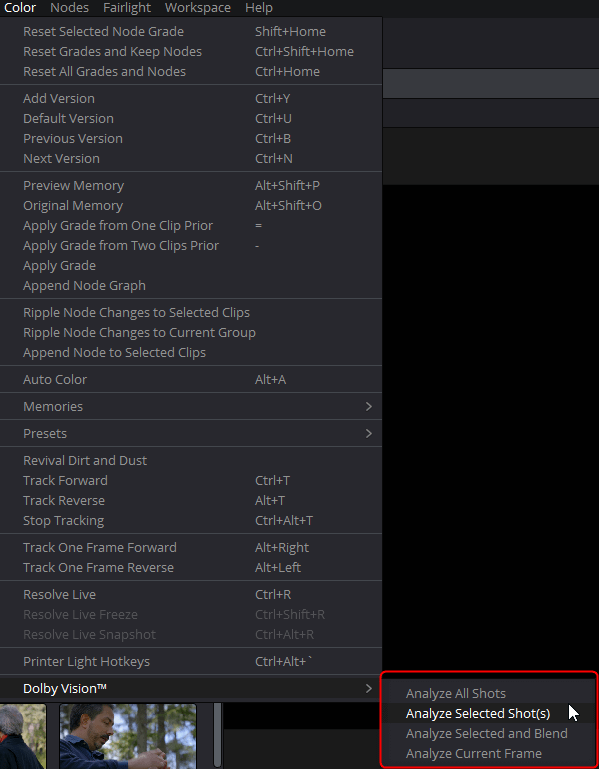Image resolution: width=599 pixels, height=769 pixels.
Task: Select Auto Color menu entry
Action: point(191,380)
